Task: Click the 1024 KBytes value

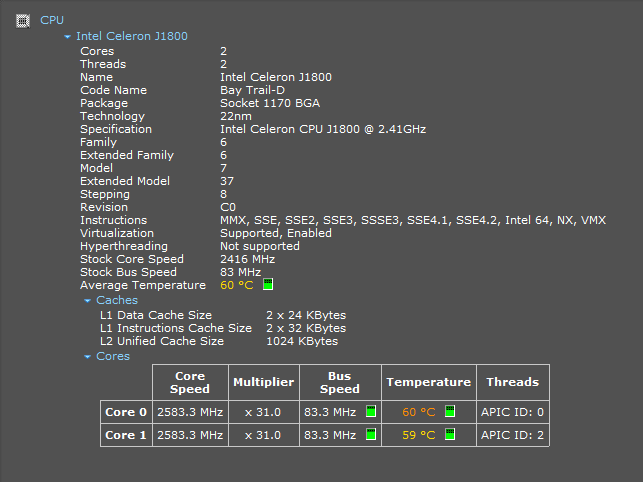Action: [302, 341]
